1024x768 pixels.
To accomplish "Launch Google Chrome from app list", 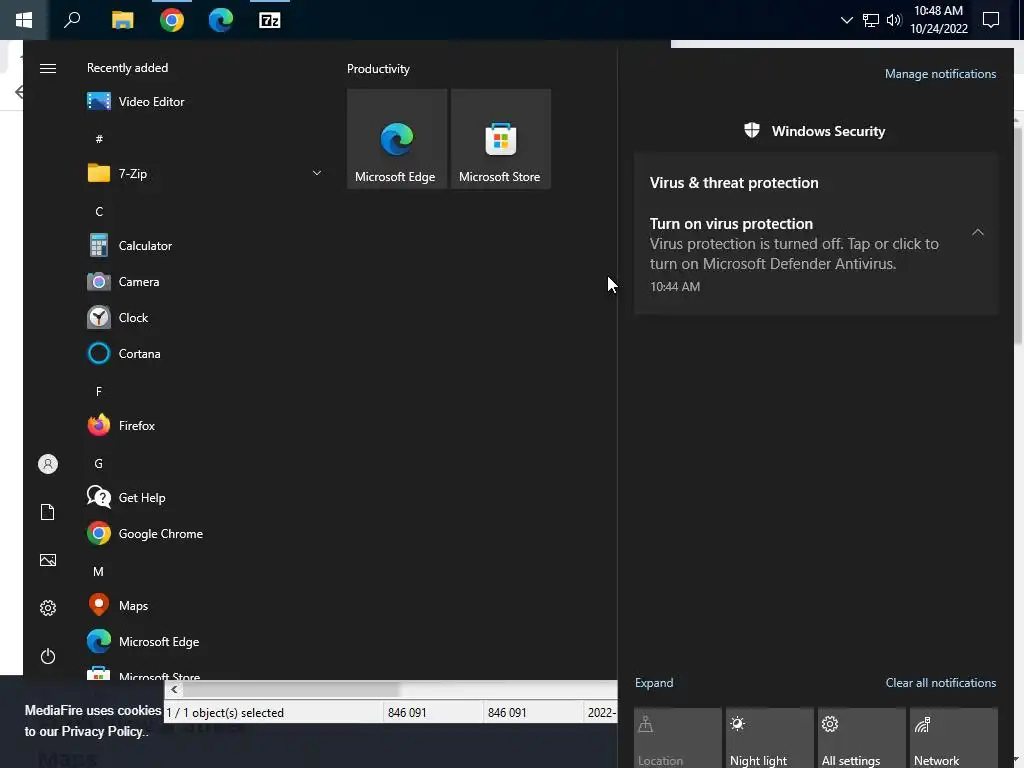I will point(206,534).
